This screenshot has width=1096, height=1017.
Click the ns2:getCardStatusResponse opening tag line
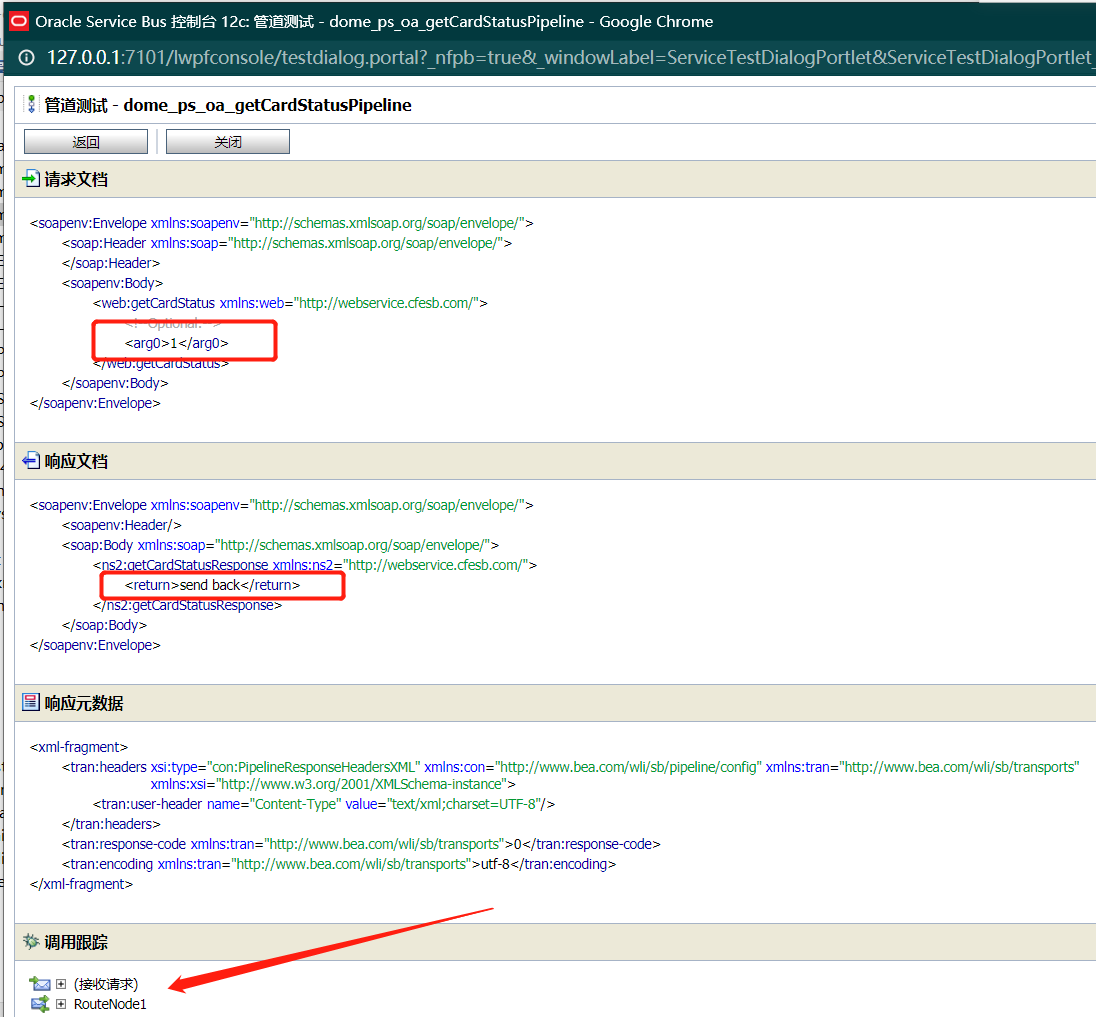(x=315, y=565)
